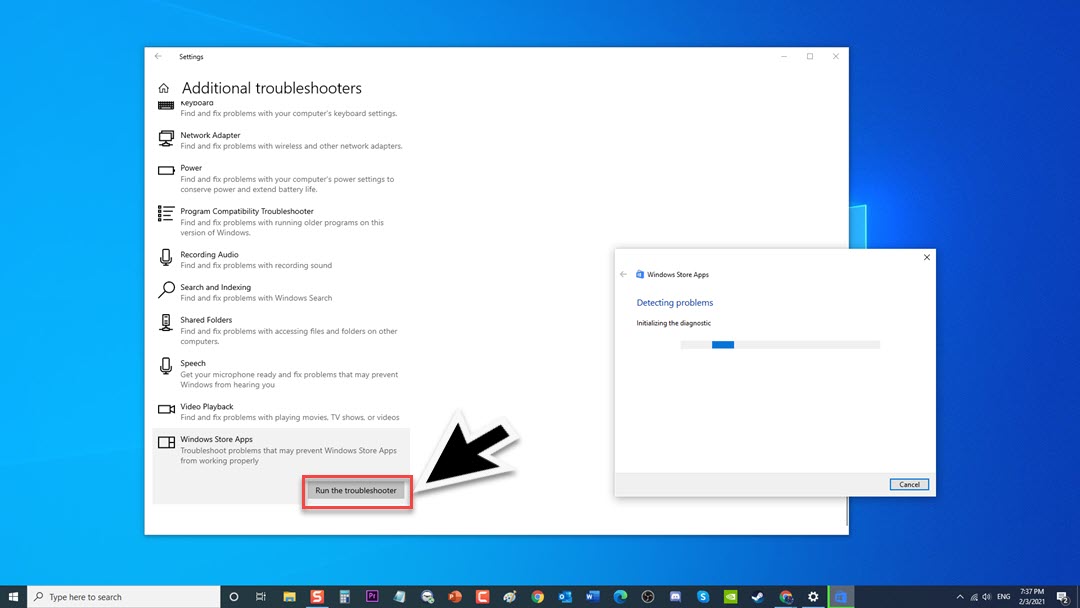This screenshot has width=1080, height=608.
Task: Open the volume control in tray
Action: (987, 597)
